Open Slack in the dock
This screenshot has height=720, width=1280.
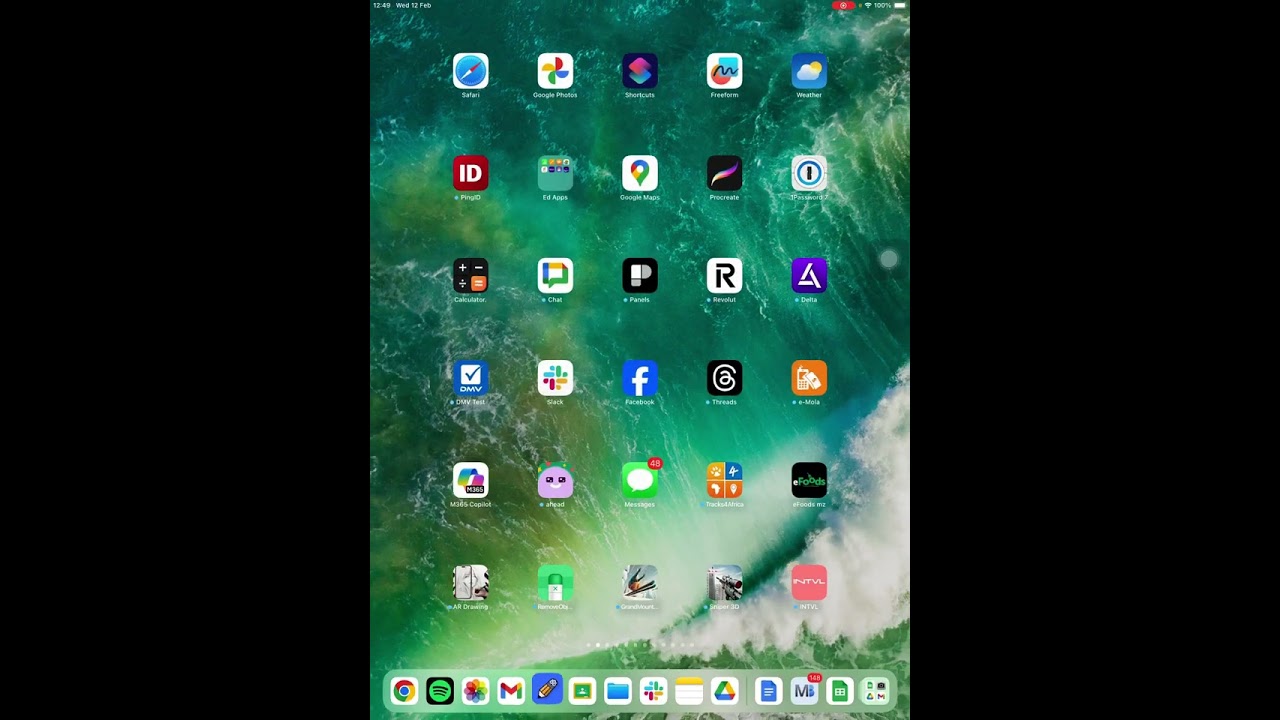point(654,691)
